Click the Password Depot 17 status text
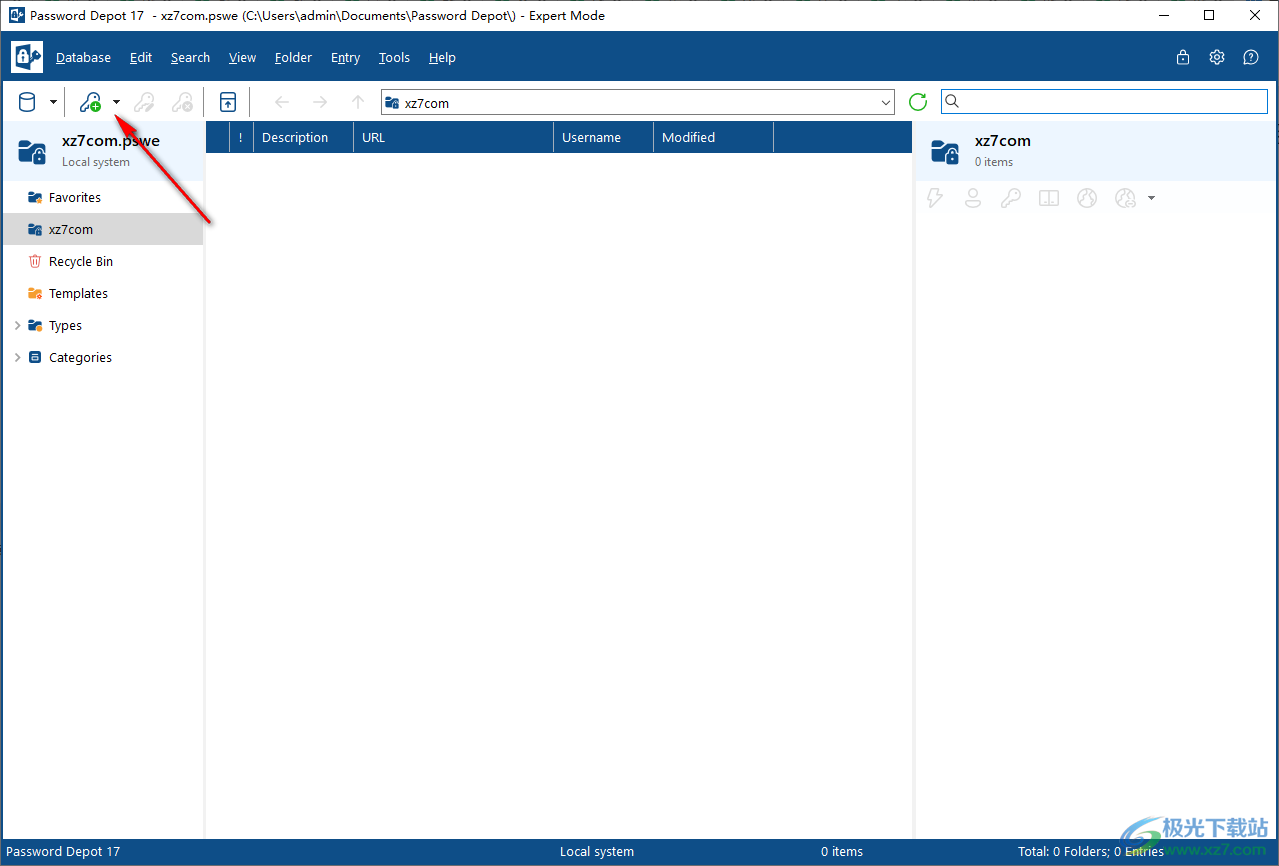This screenshot has width=1279, height=866. click(63, 852)
